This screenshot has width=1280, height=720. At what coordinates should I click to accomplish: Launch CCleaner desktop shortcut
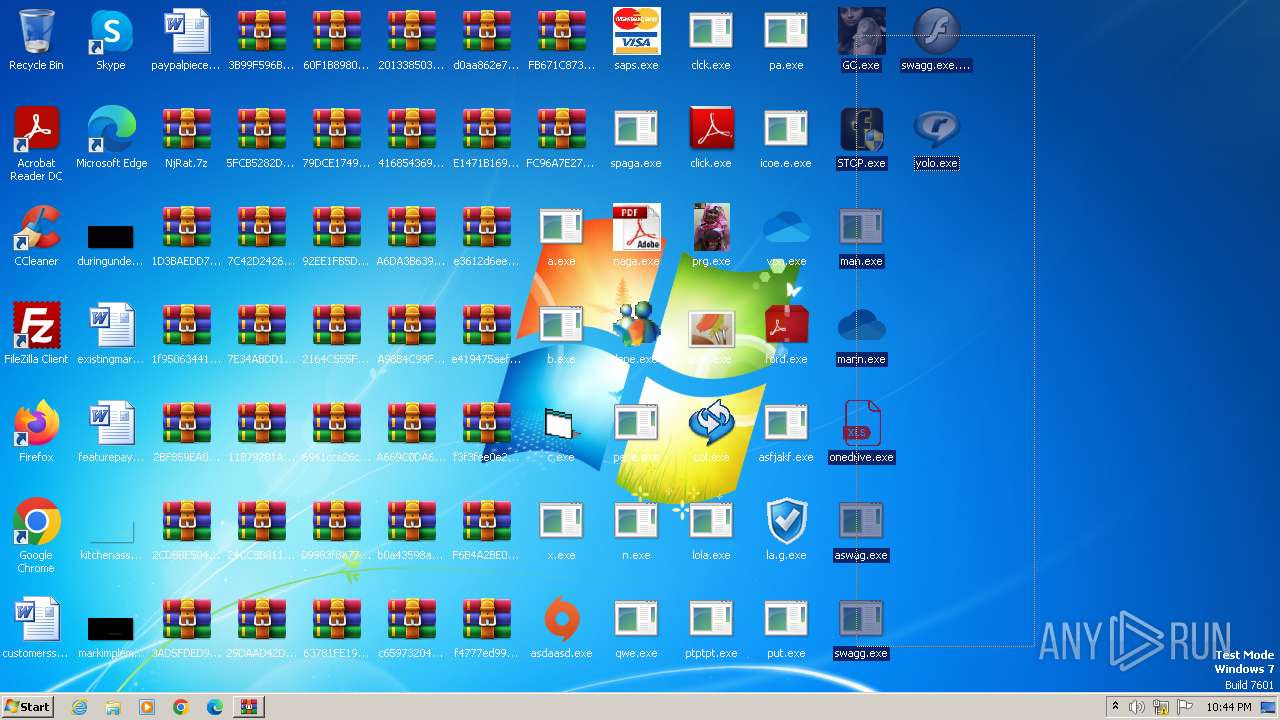[x=36, y=236]
